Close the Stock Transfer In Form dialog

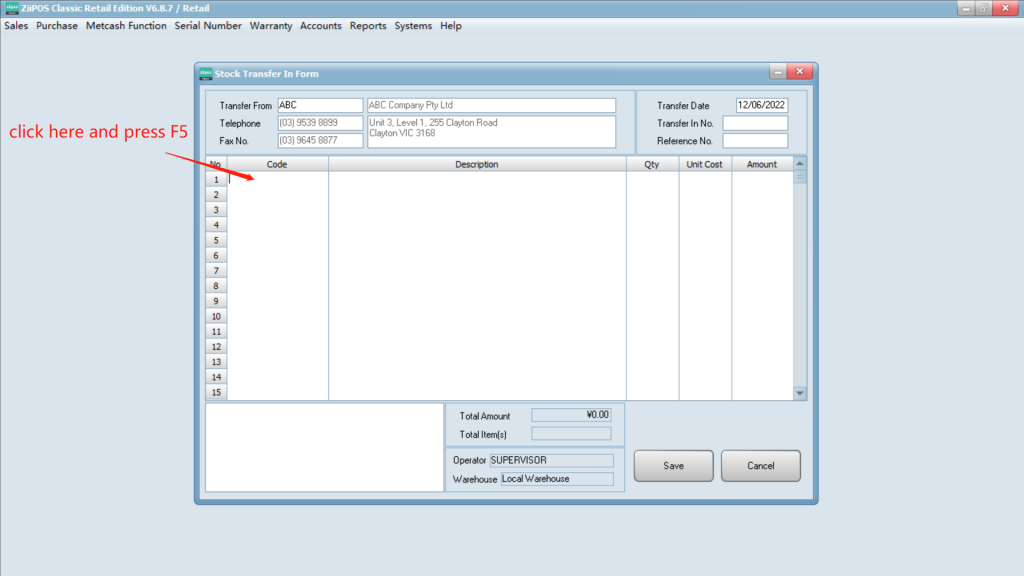tap(799, 73)
